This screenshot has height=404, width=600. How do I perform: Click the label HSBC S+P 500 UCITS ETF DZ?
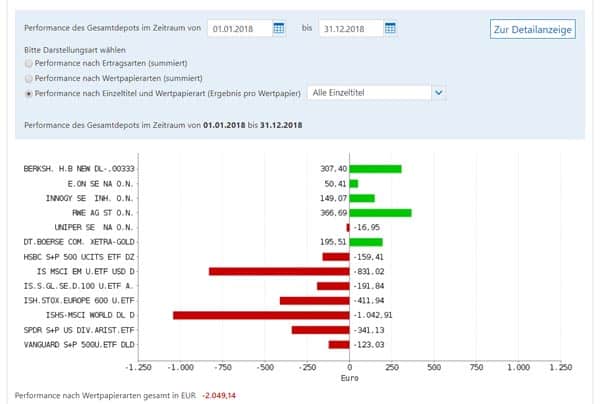79,257
